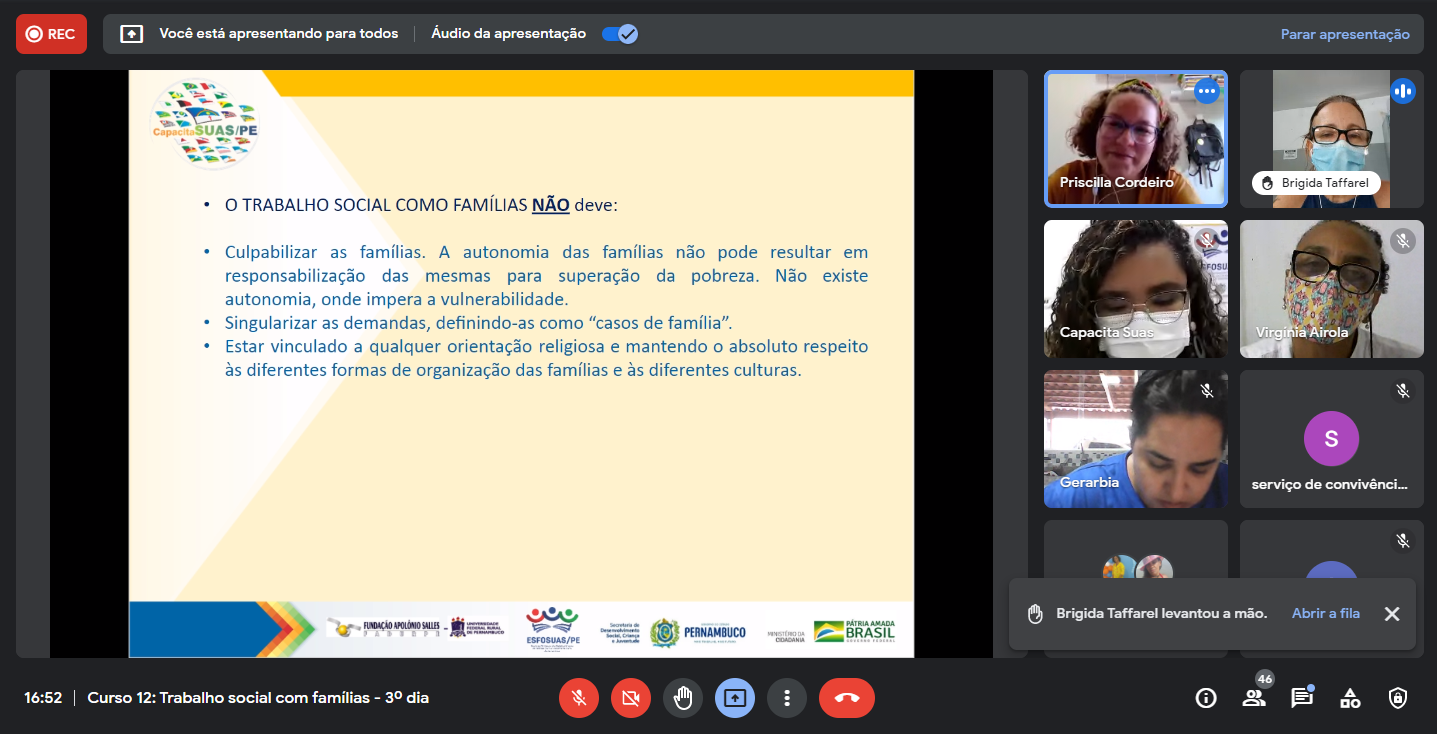This screenshot has height=734, width=1437.
Task: Open host controls lock icon
Action: (1398, 698)
